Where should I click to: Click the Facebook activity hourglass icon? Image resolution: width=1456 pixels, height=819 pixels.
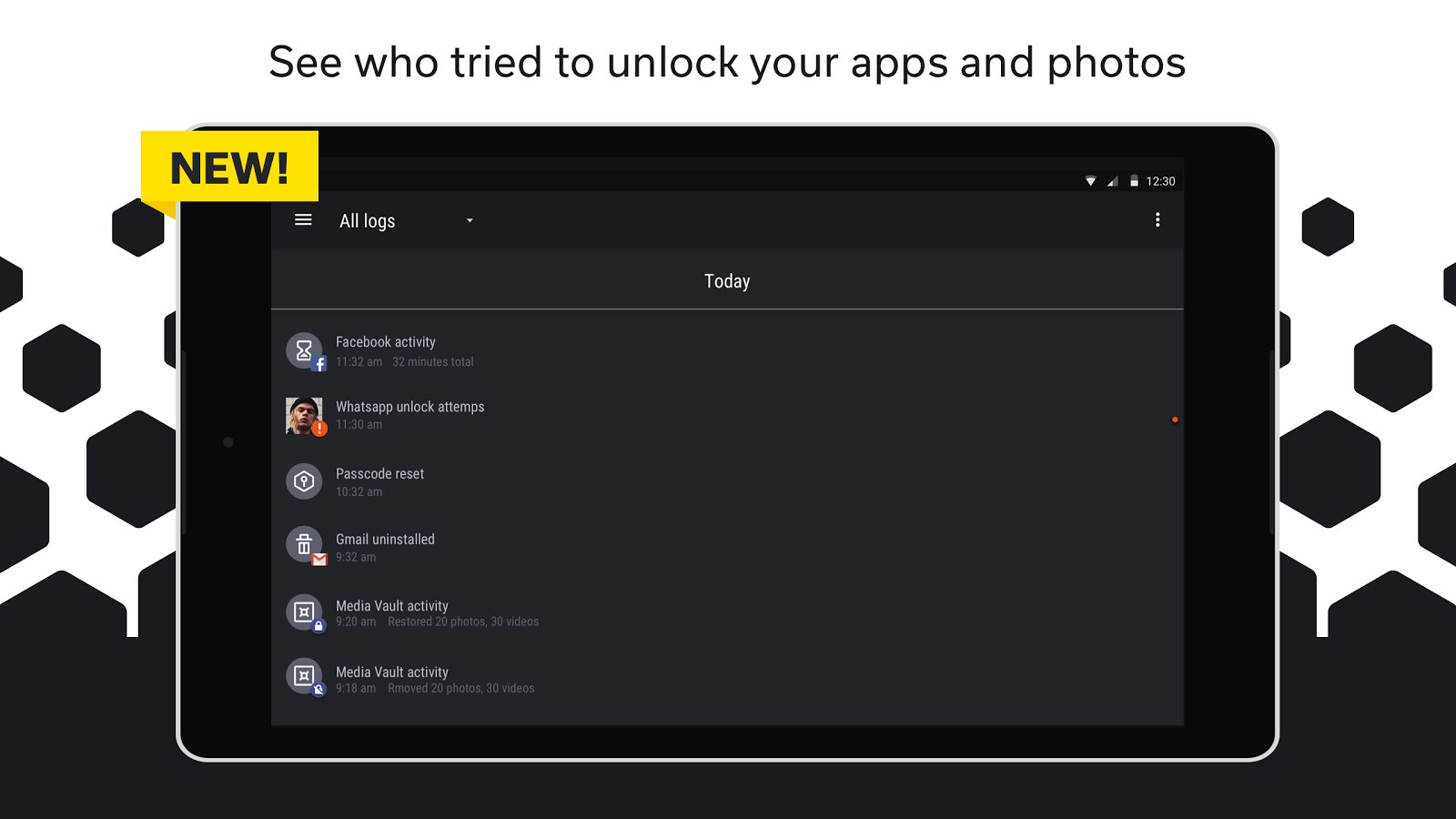click(x=304, y=350)
